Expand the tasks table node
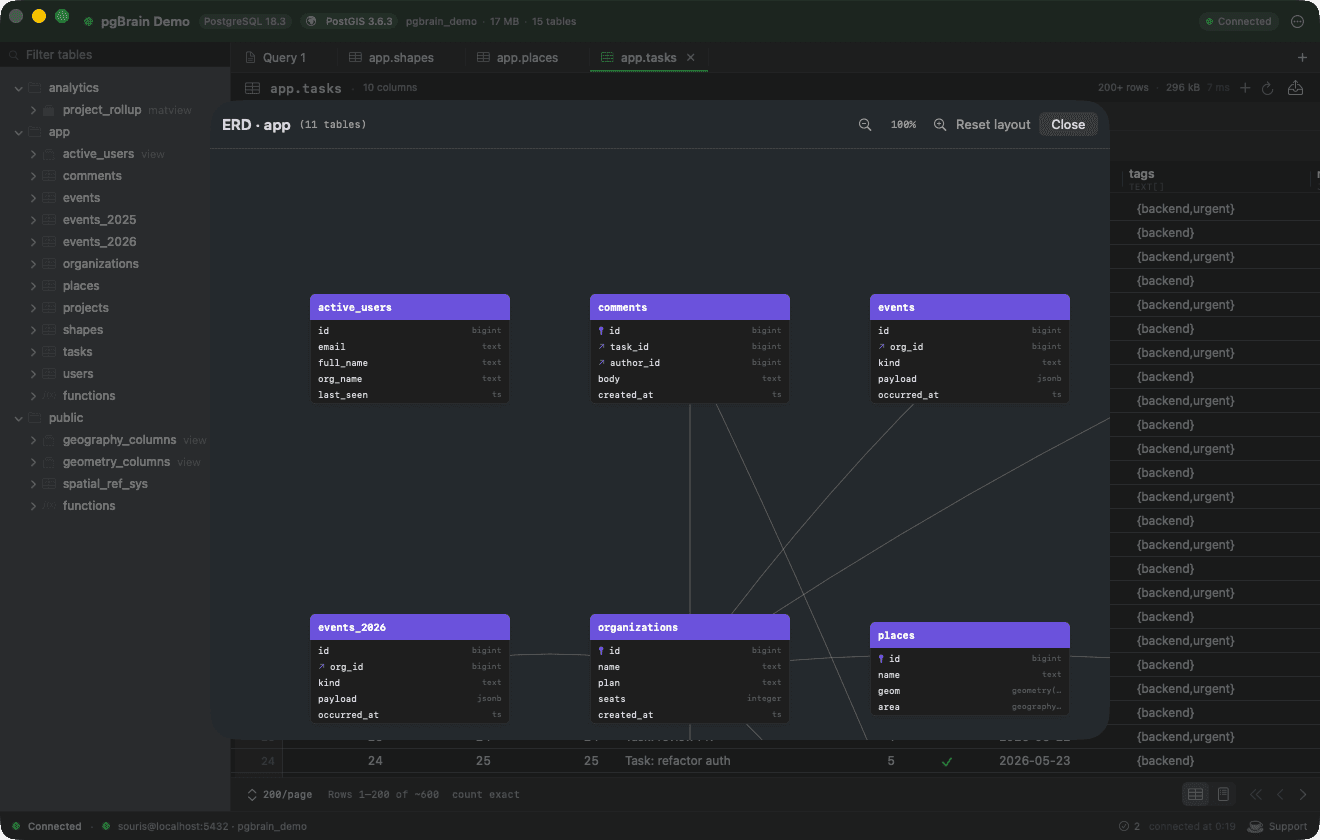Screen dimensions: 1320x840 (33, 352)
